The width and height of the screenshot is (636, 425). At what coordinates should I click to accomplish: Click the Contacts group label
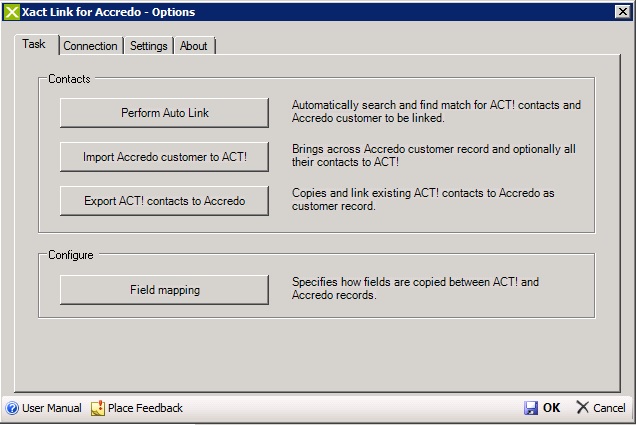69,79
